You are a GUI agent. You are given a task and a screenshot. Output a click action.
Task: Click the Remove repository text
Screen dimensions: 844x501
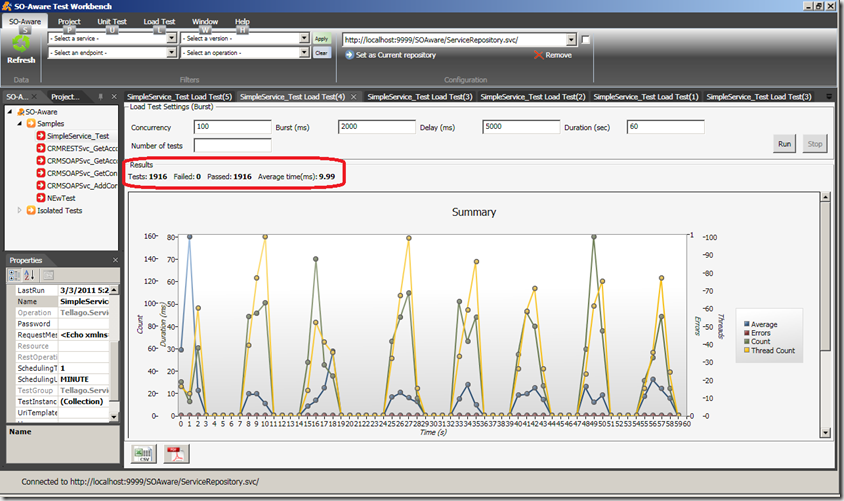(x=558, y=55)
